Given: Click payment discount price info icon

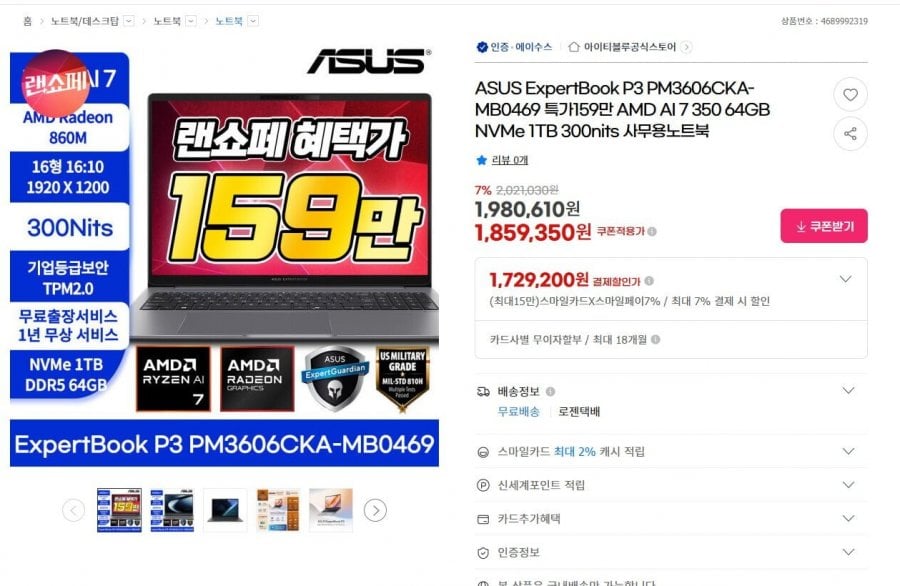Looking at the screenshot, I should coord(649,281).
